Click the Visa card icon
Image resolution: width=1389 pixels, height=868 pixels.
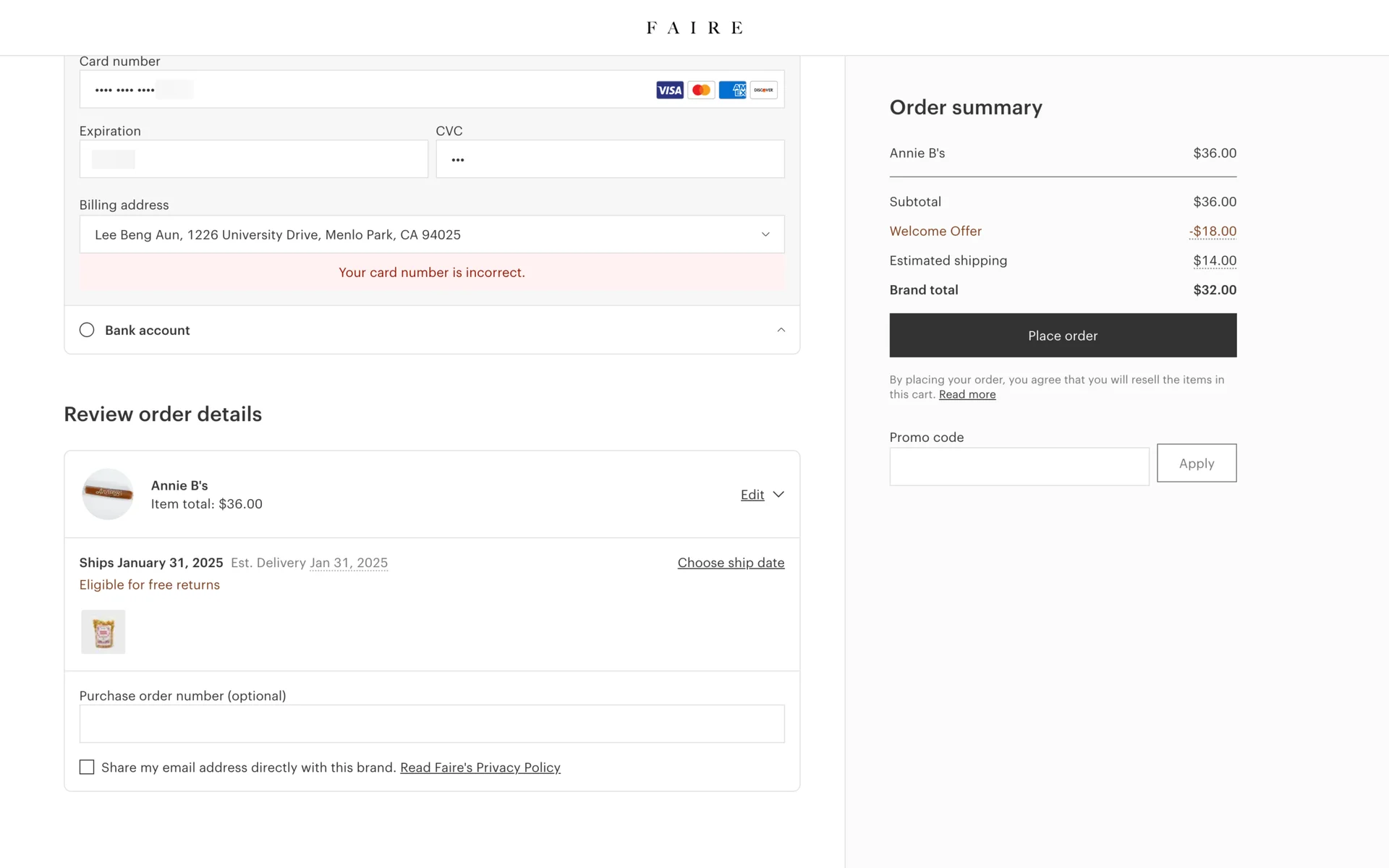(669, 90)
